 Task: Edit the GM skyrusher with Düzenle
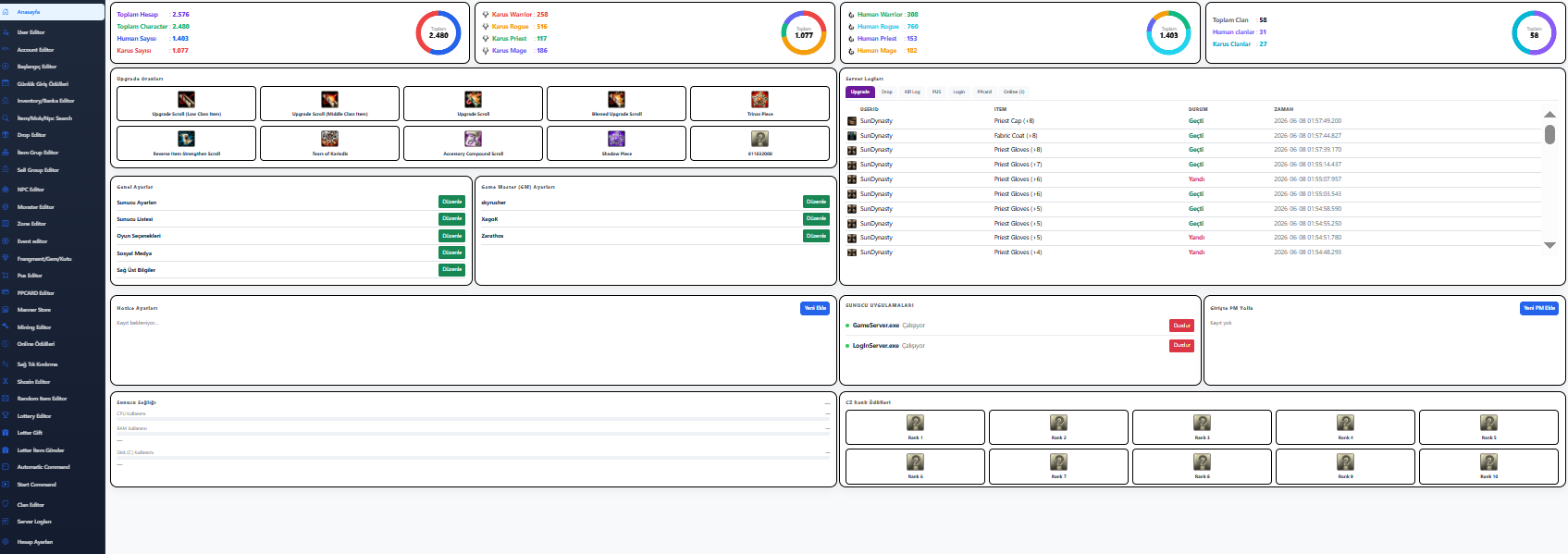[816, 202]
